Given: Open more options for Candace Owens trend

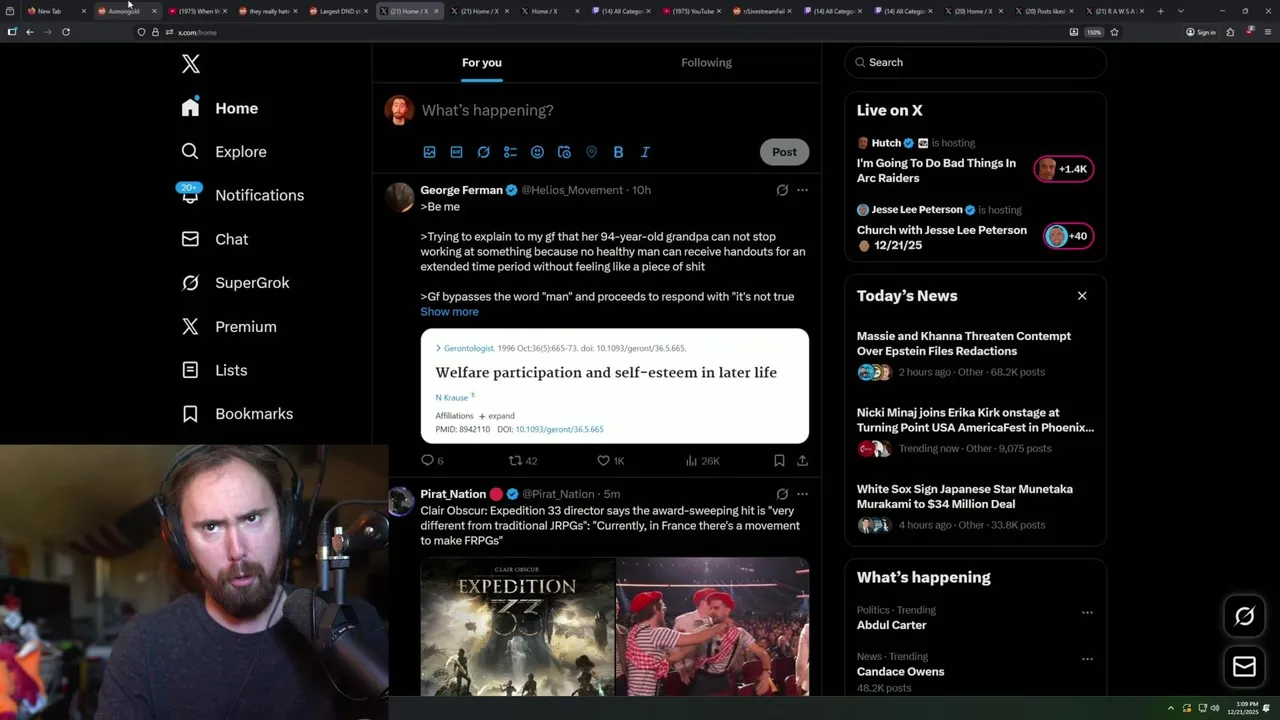Looking at the screenshot, I should tap(1087, 659).
